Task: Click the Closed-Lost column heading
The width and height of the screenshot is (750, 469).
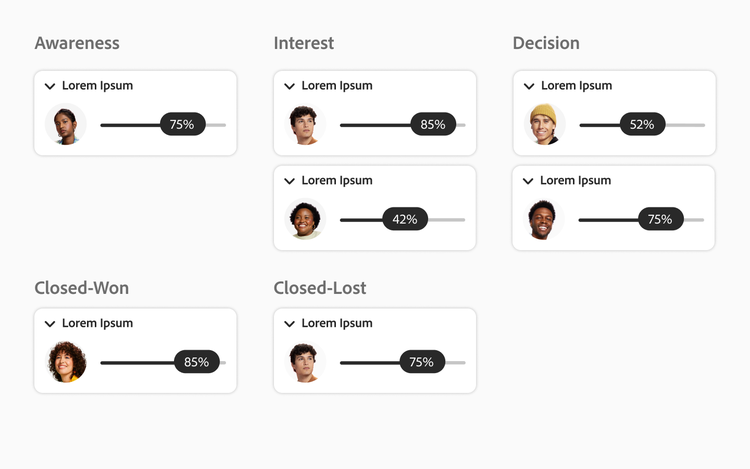Action: (320, 288)
